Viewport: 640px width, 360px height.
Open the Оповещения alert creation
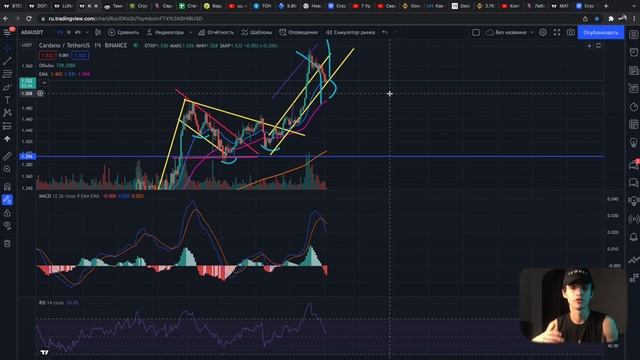[298, 32]
